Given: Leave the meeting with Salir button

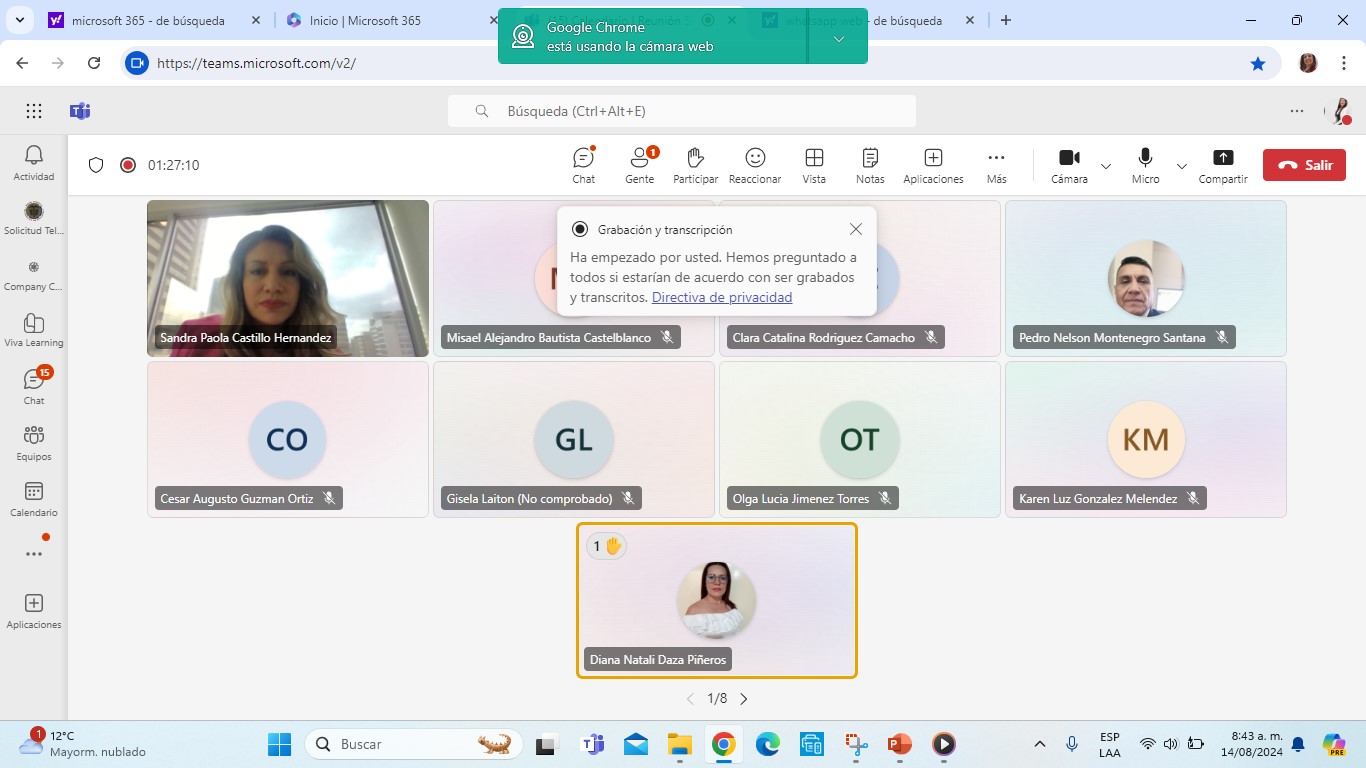Looking at the screenshot, I should pos(1304,165).
